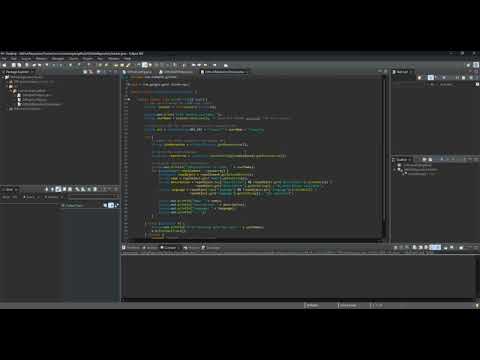Collapse the package folder containing the Java files
The width and height of the screenshot is (480, 360).
pos(11,91)
